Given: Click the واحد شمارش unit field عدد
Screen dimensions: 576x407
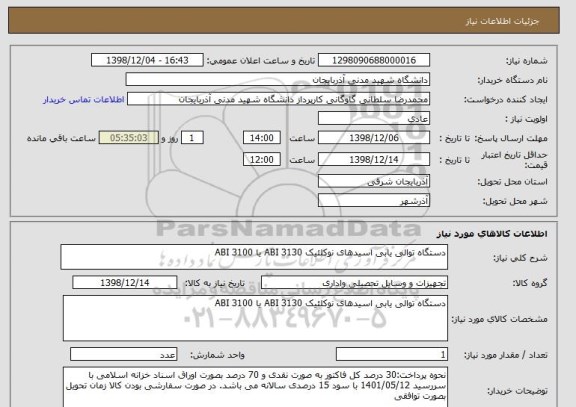Looking at the screenshot, I should [x=124, y=355].
